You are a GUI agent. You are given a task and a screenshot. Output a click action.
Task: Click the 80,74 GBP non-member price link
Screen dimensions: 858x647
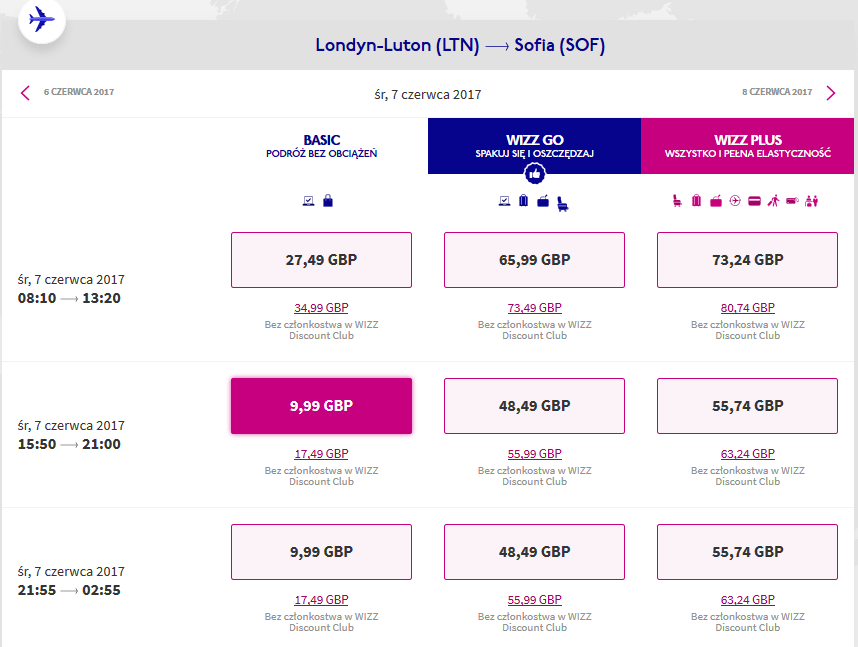747,308
